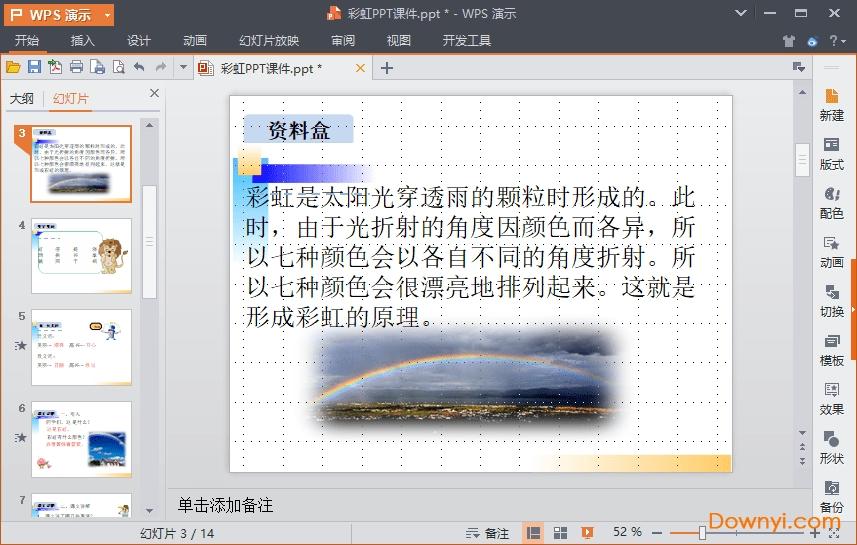The image size is (857, 545).
Task: Go to next slide double-arrow button
Action: point(802,461)
